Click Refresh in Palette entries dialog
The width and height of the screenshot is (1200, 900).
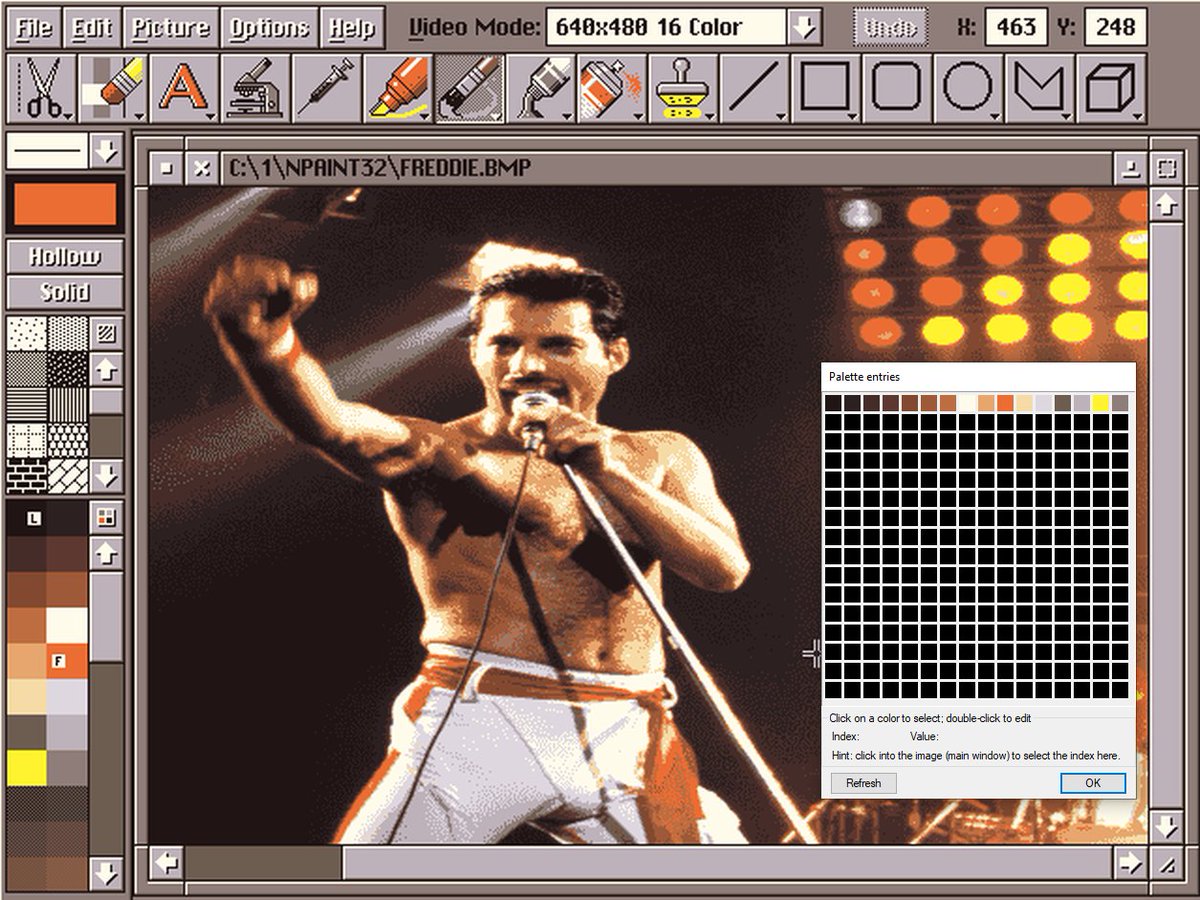point(863,783)
